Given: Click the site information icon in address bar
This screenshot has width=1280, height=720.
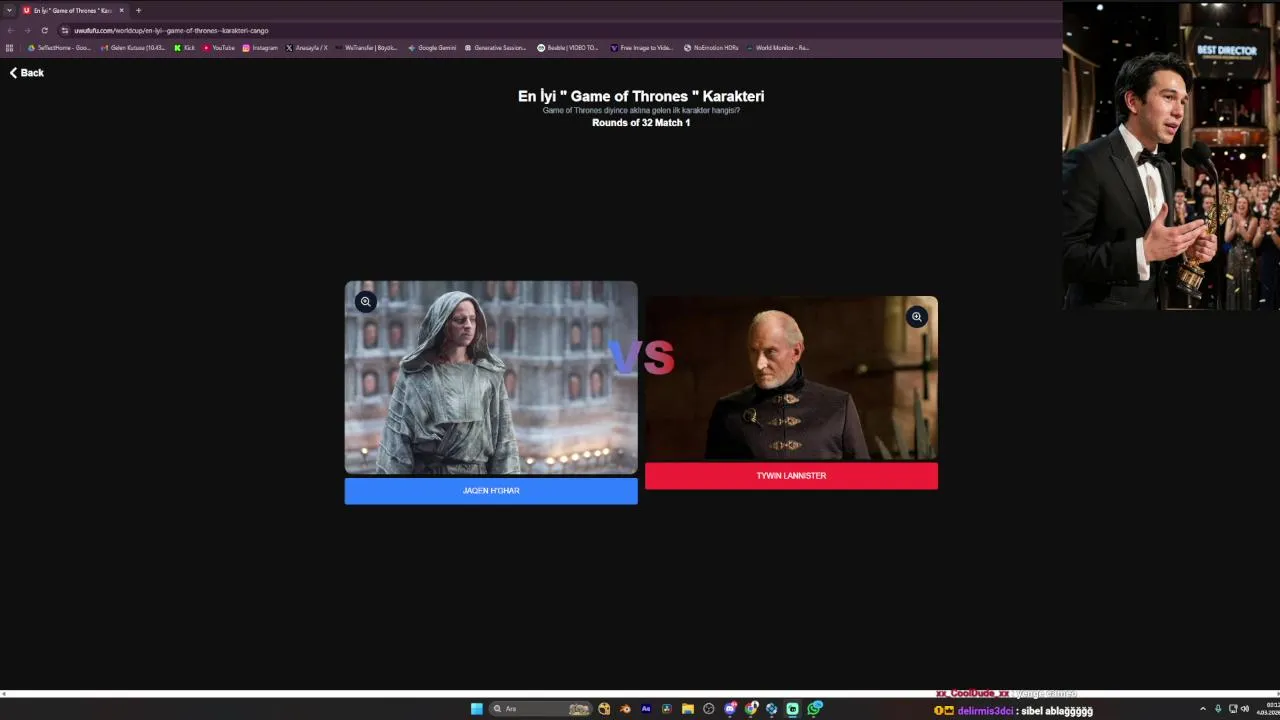Looking at the screenshot, I should pyautogui.click(x=65, y=30).
